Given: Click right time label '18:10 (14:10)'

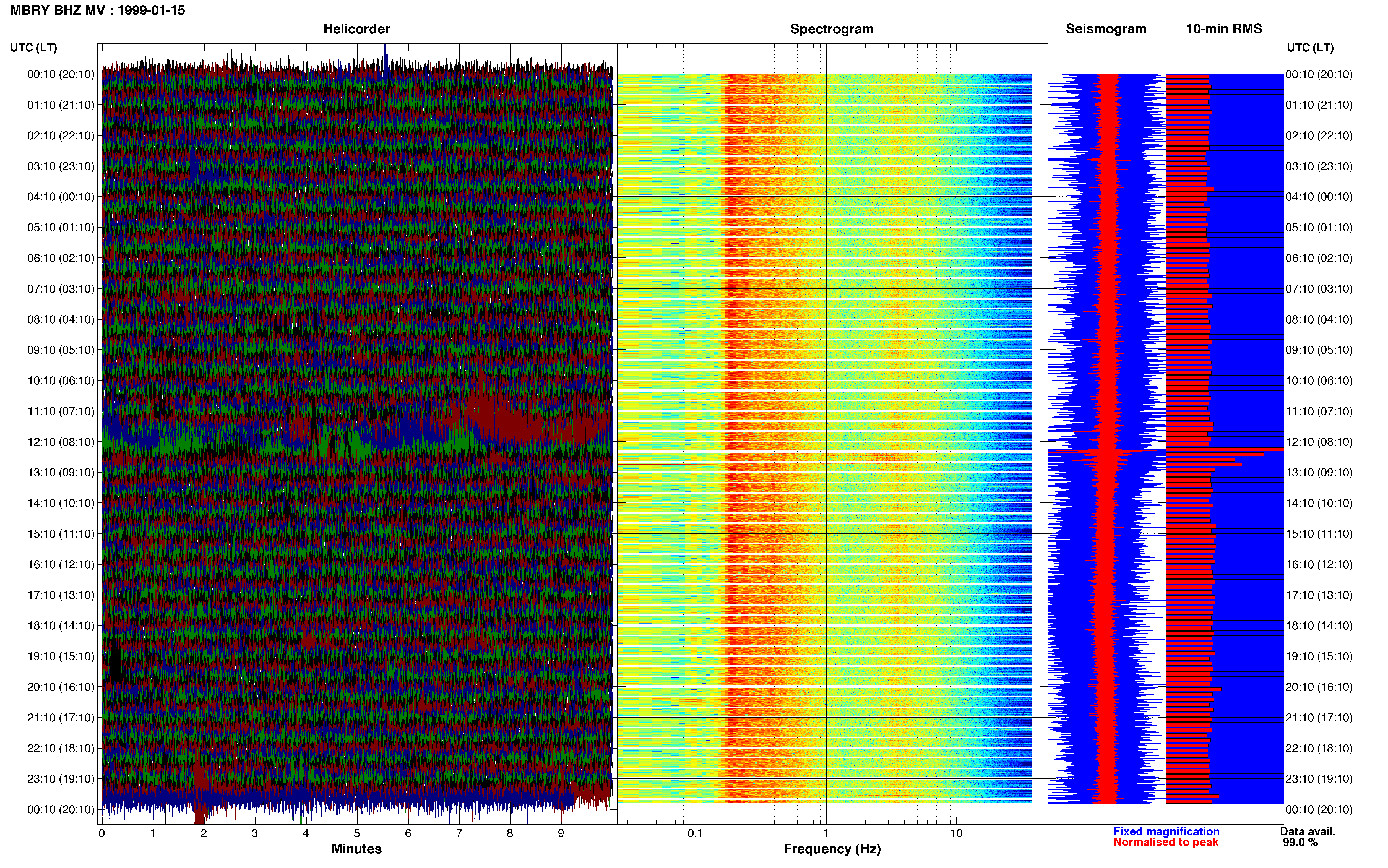Looking at the screenshot, I should (1319, 626).
